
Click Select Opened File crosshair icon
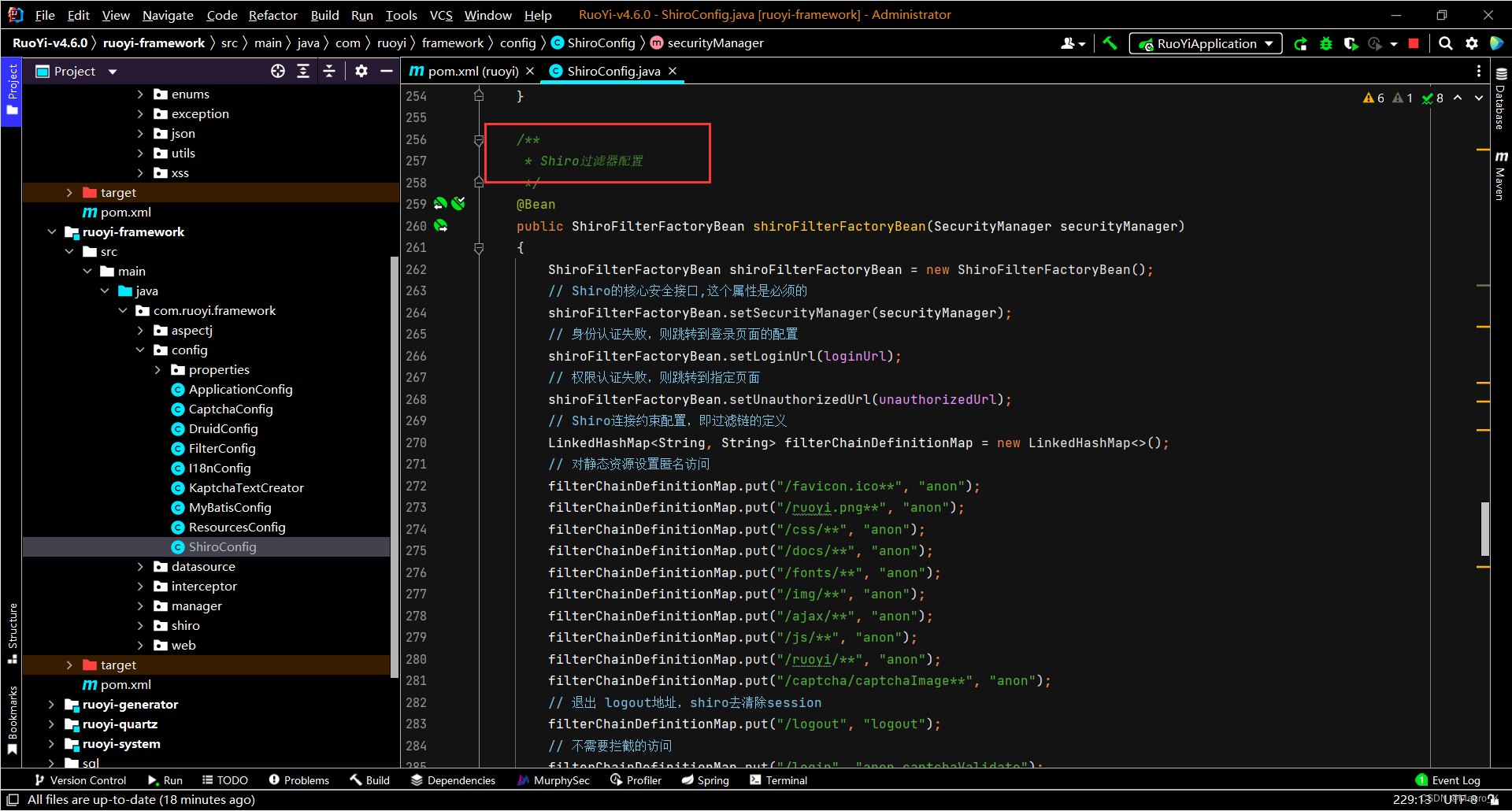(x=278, y=71)
